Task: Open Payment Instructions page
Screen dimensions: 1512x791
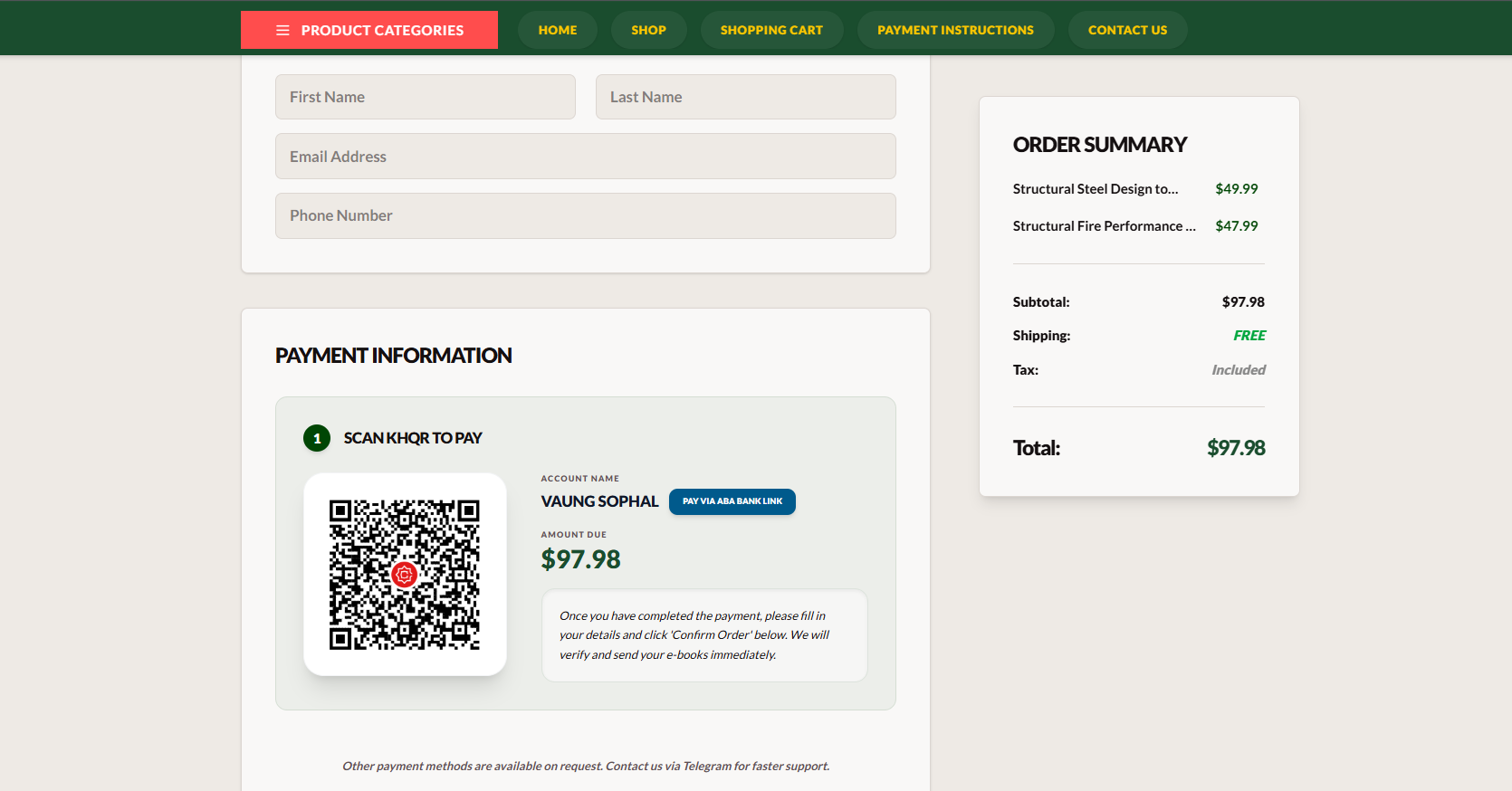Action: (x=955, y=30)
